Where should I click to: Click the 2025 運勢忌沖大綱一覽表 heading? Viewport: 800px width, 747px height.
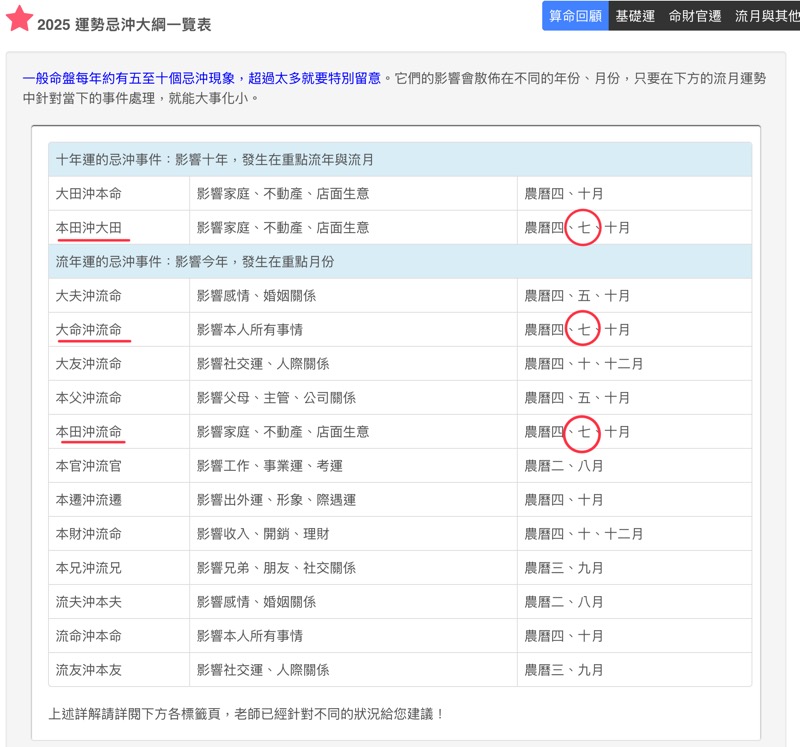[x=124, y=24]
